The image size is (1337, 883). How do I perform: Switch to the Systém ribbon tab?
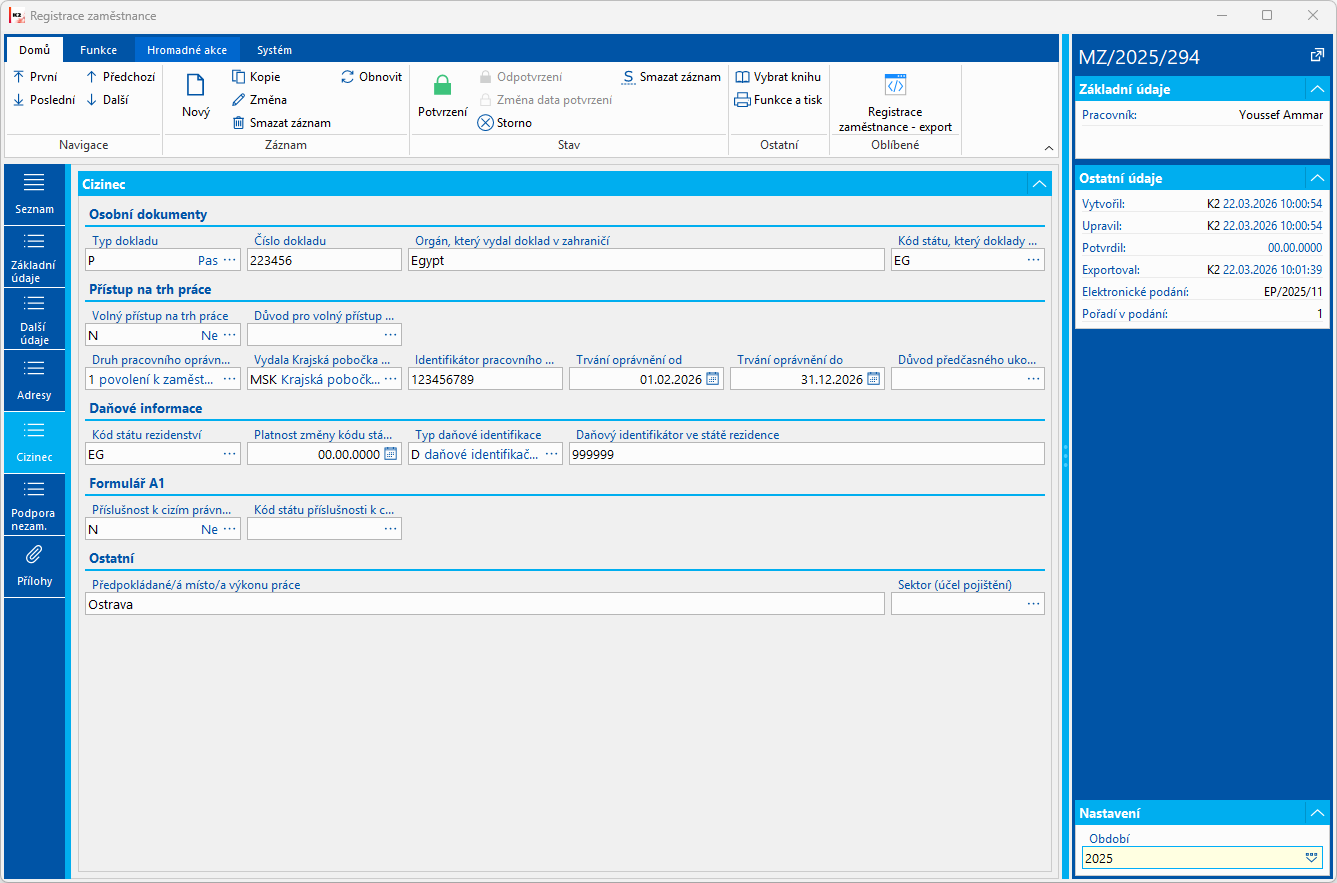[274, 50]
